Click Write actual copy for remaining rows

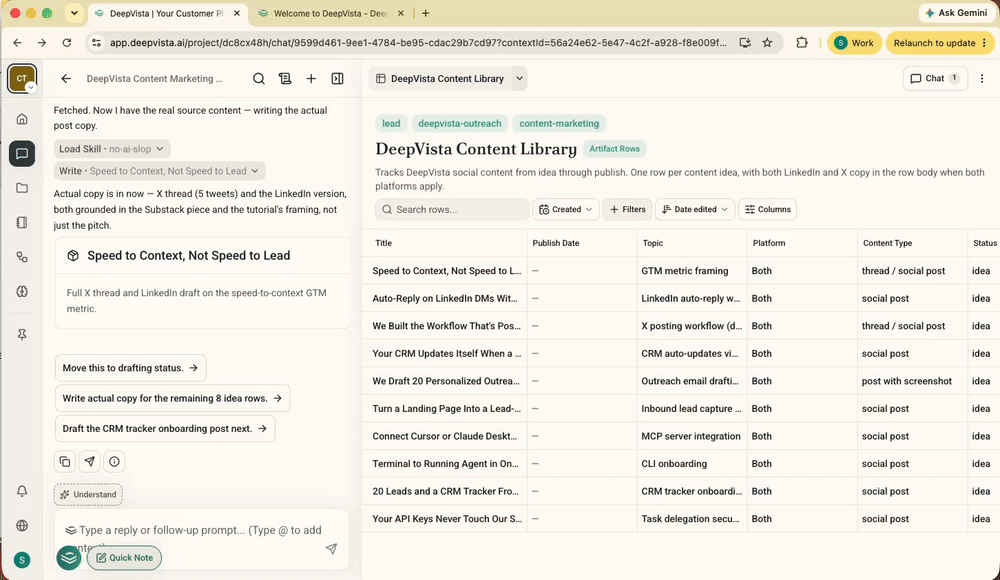click(173, 398)
